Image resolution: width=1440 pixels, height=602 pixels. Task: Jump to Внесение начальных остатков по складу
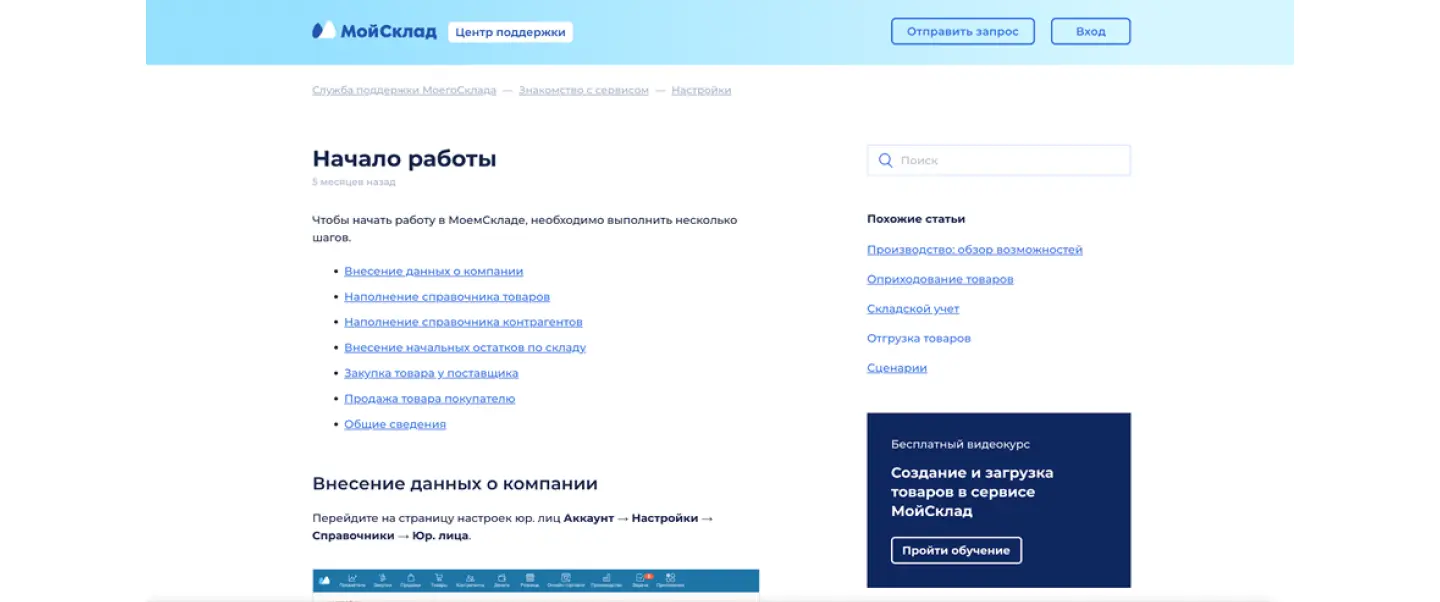click(465, 348)
